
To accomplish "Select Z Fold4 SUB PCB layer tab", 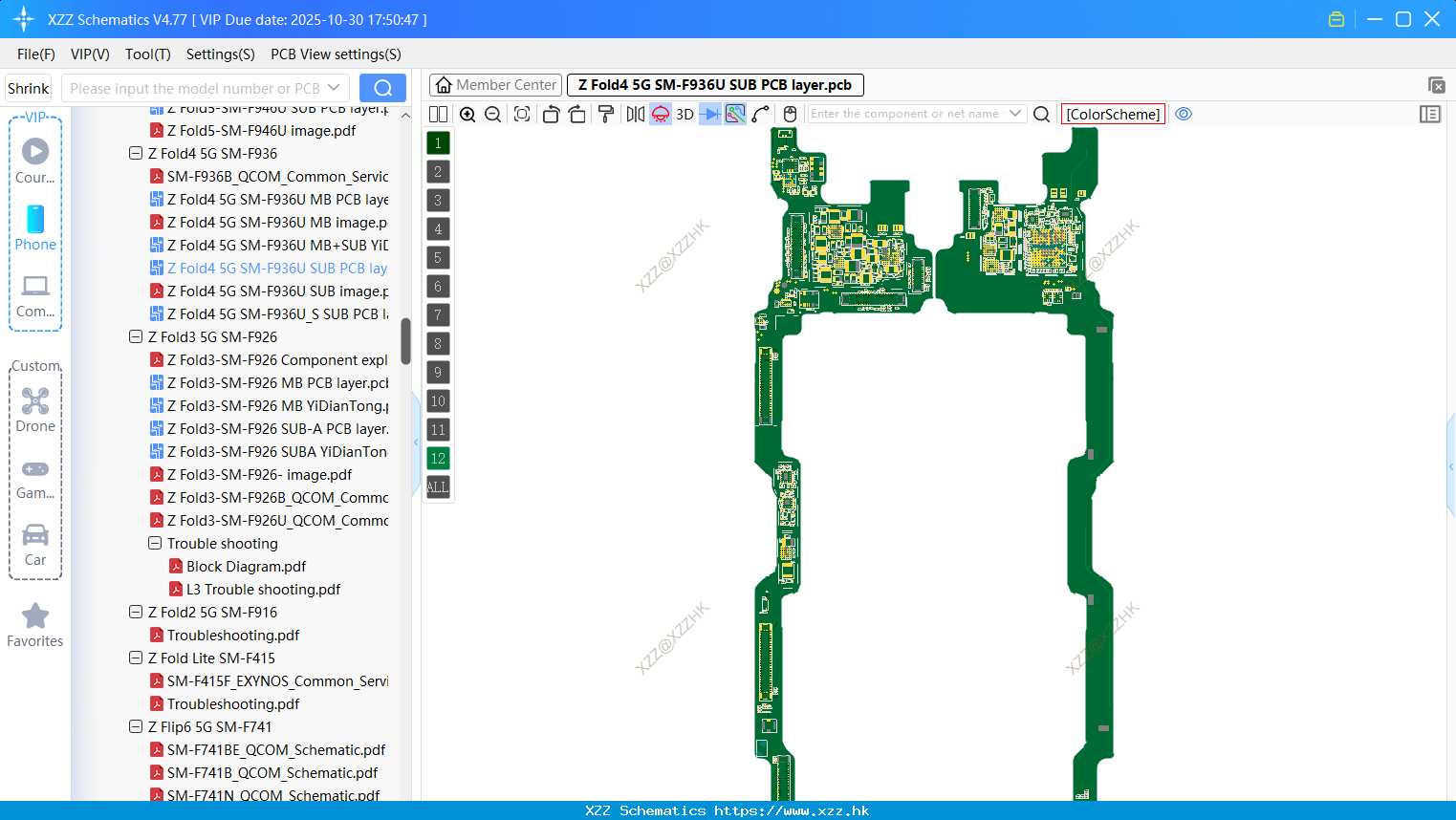I will 715,85.
